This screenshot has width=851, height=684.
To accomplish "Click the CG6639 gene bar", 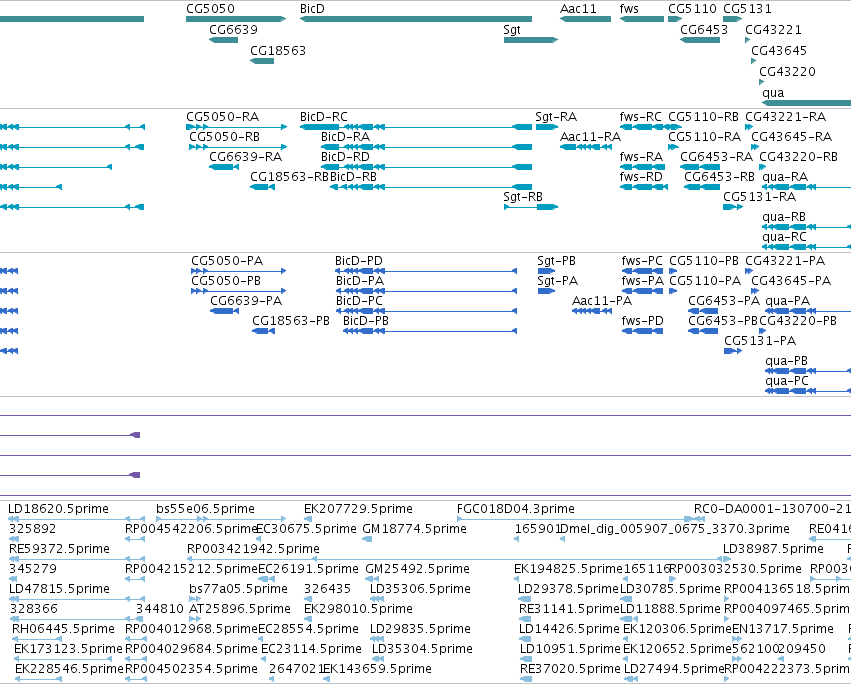I will [x=224, y=40].
